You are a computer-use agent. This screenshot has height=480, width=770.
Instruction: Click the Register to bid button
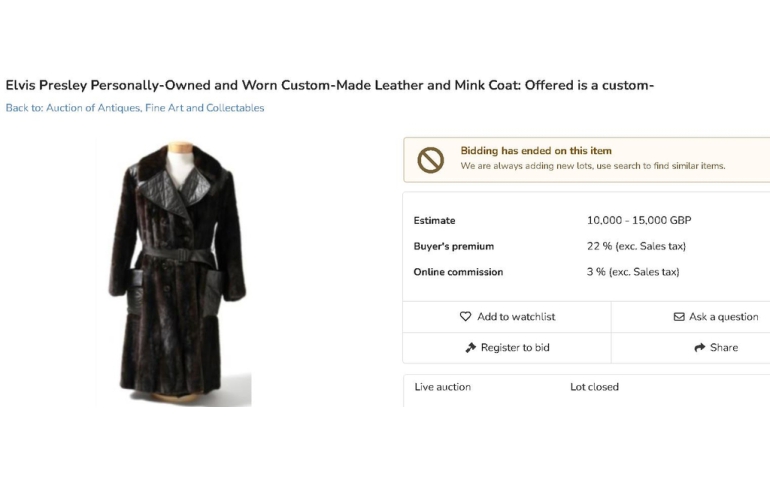[x=507, y=348]
